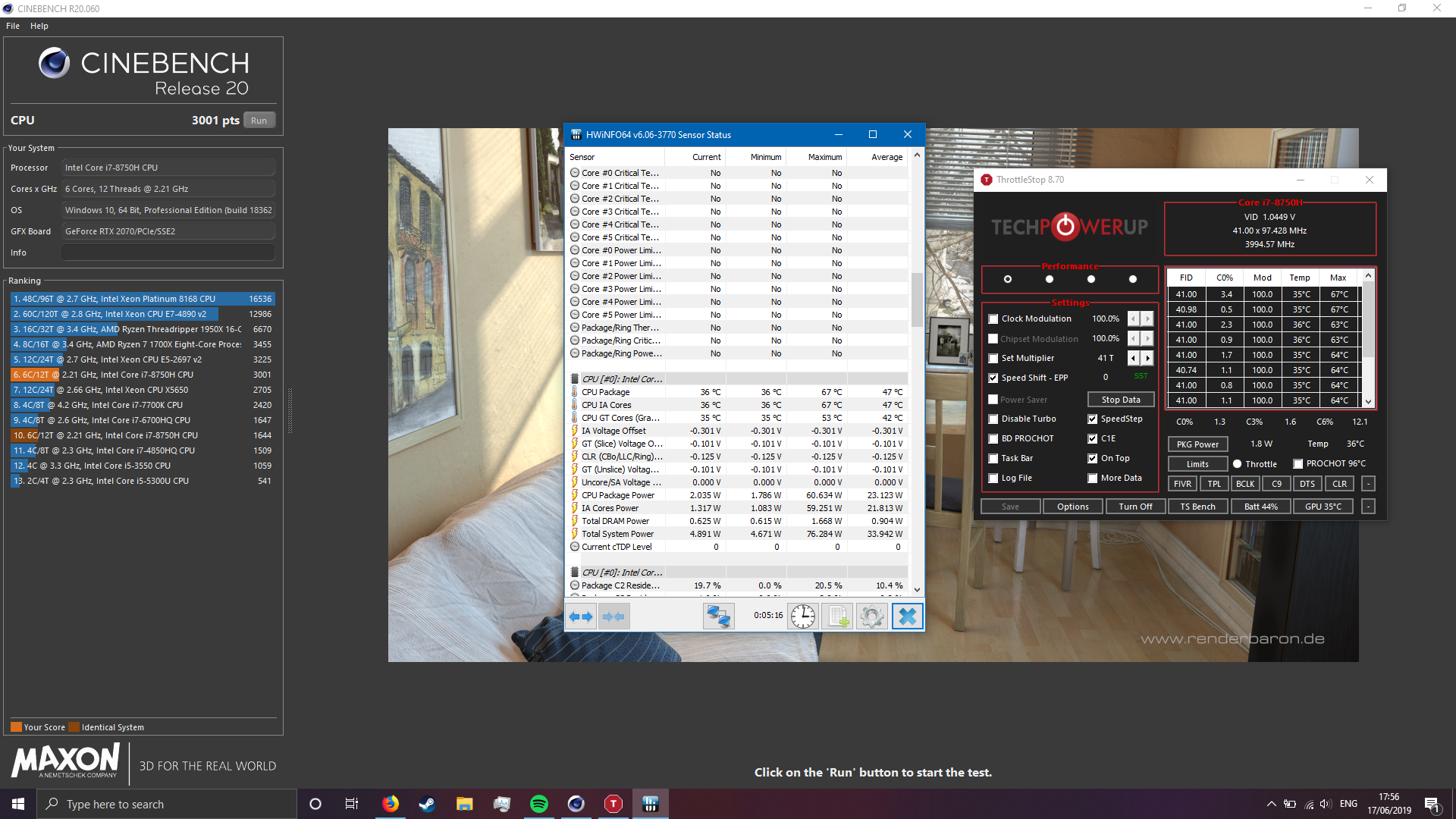Uncheck the SpeedStep checkbox
This screenshot has width=1456, height=819.
[1092, 419]
